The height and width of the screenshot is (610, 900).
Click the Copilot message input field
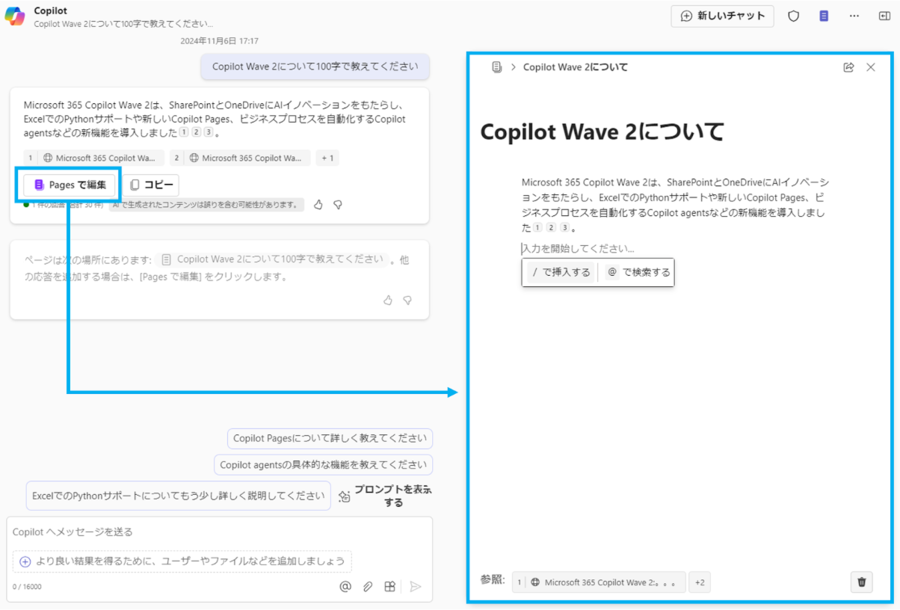tap(180, 531)
